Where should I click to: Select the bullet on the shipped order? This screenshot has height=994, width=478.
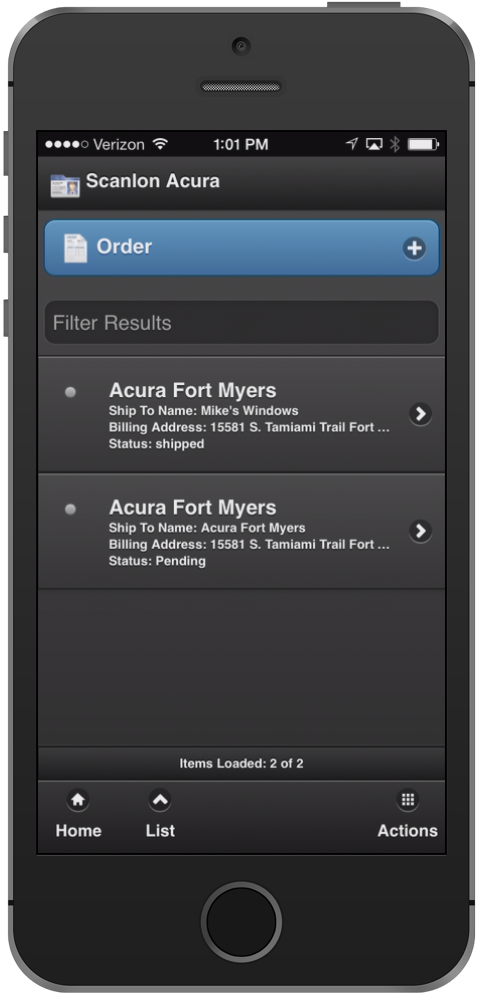coord(70,392)
